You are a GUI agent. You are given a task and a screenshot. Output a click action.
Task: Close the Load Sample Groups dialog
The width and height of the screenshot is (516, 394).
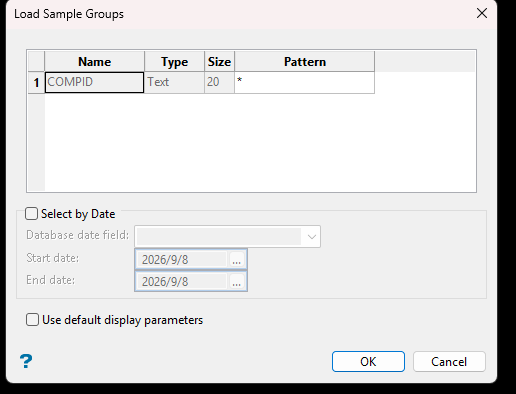(x=482, y=14)
